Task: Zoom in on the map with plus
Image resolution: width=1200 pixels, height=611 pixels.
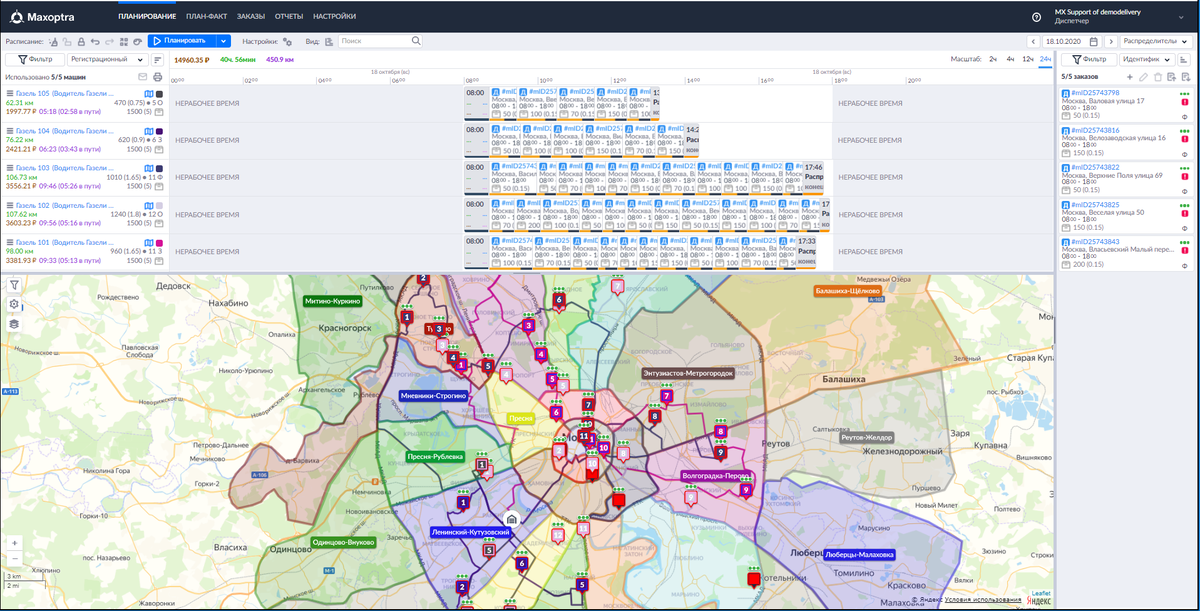Action: pos(14,543)
